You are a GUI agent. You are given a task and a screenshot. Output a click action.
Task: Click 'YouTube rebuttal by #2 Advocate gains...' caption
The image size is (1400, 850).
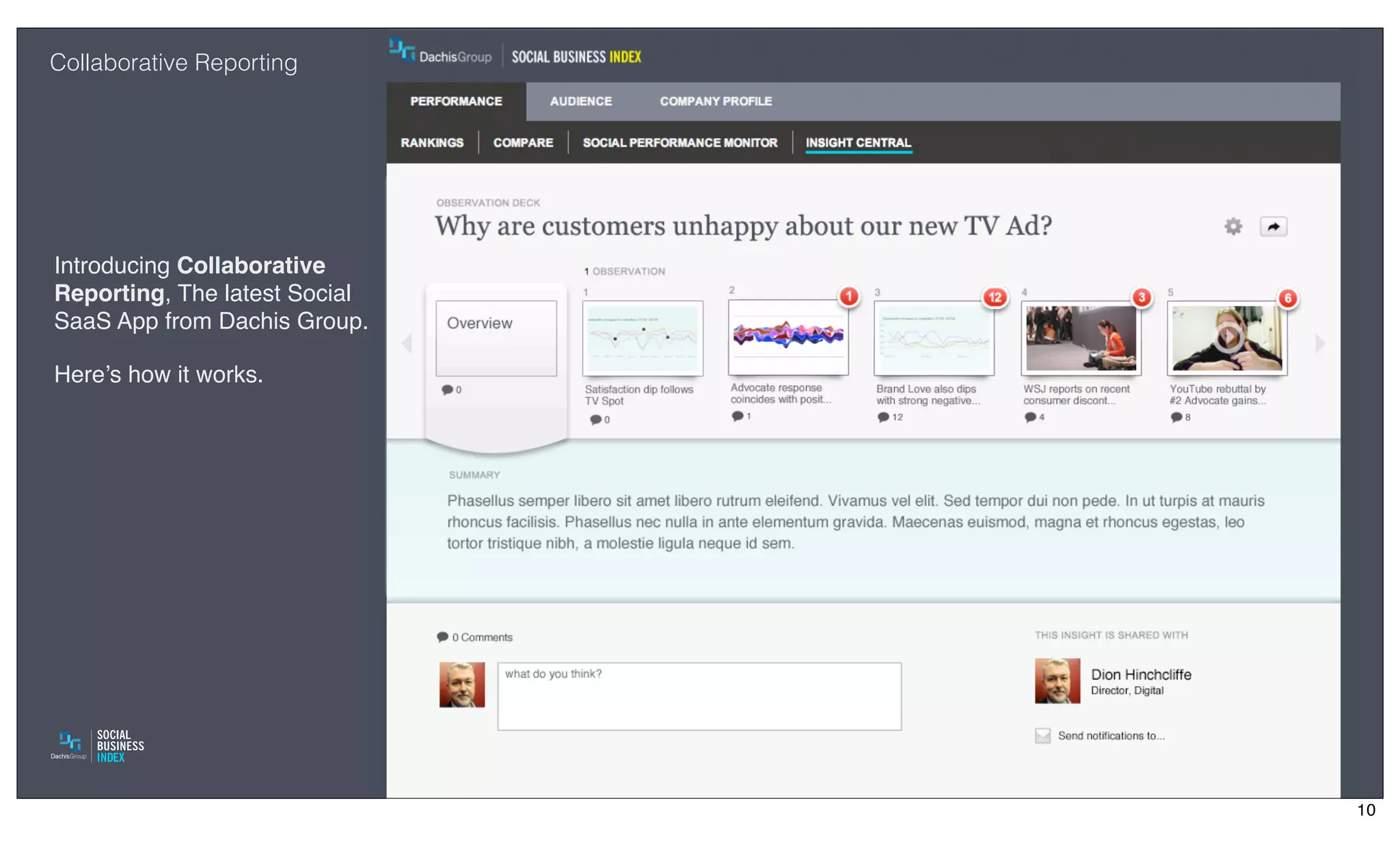(x=1217, y=395)
